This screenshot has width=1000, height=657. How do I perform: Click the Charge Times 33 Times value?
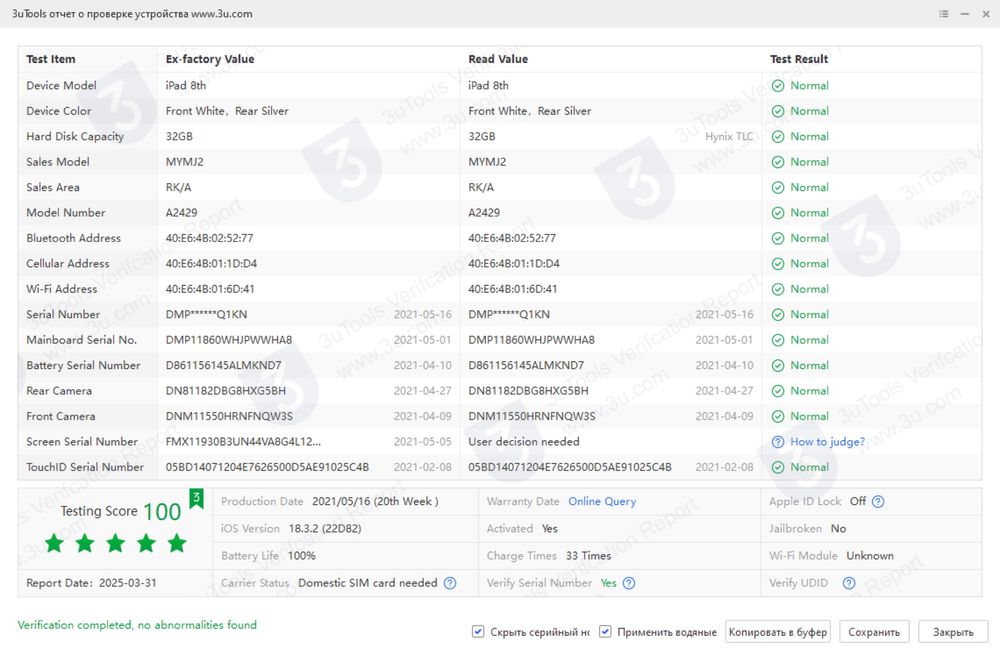click(x=588, y=556)
